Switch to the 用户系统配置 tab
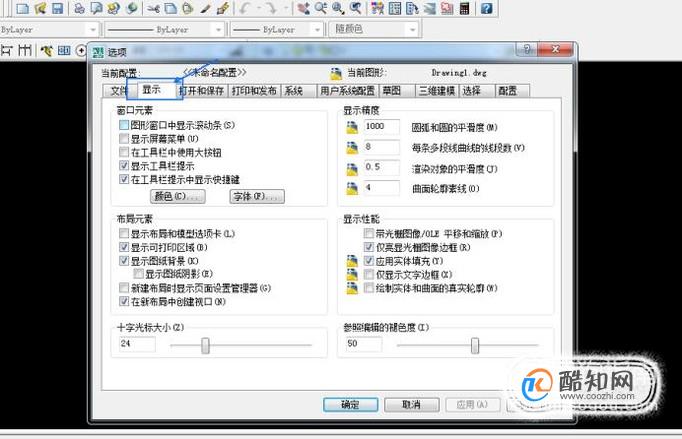 (x=348, y=90)
